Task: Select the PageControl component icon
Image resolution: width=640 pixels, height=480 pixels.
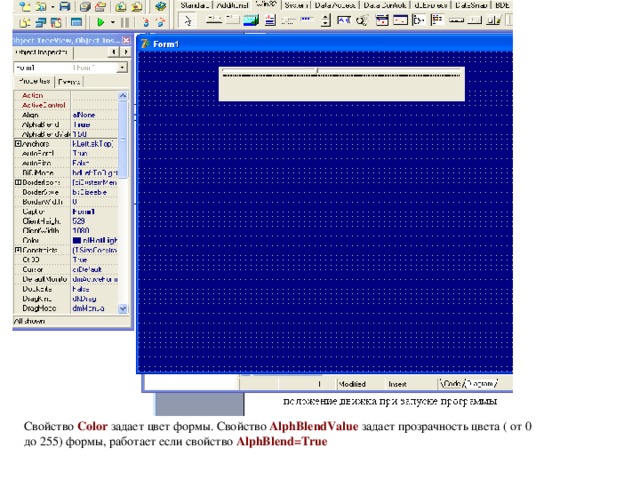Action: 233,20
